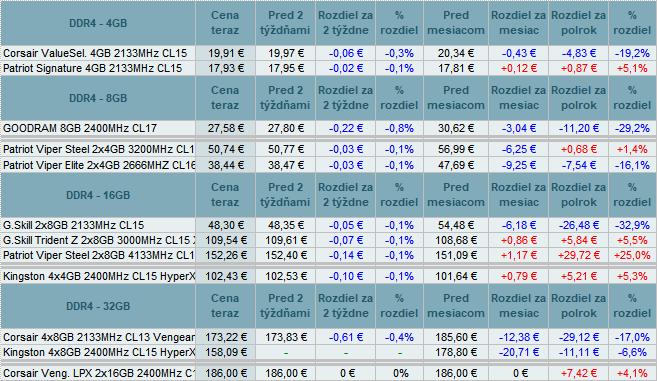Click the +5,84 € value for G.Skill Trident Z
This screenshot has width=657, height=381.
click(578, 240)
